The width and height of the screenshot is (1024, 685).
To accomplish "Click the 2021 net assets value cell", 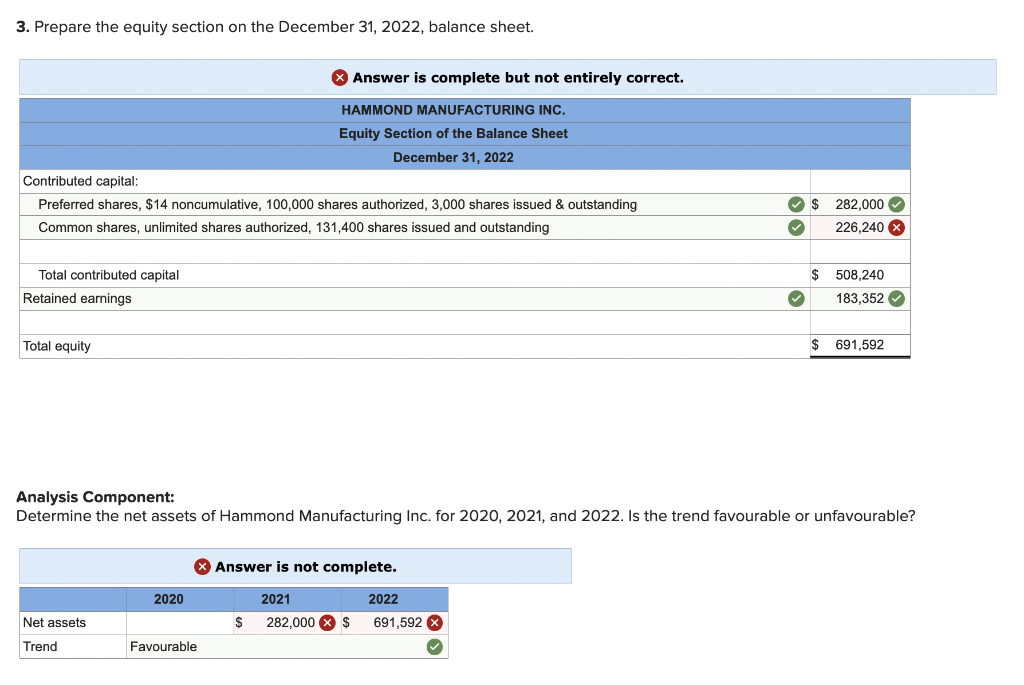I will coord(287,623).
